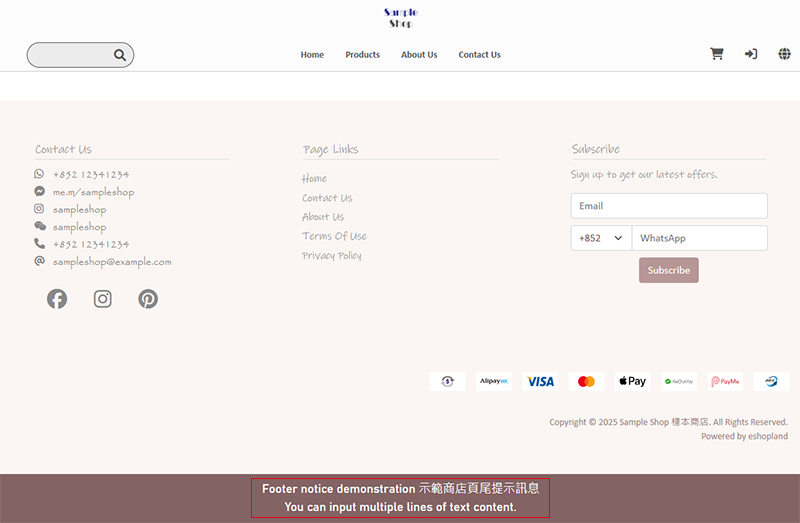Open the globe language selector
Screen dimensions: 800x523
784,54
